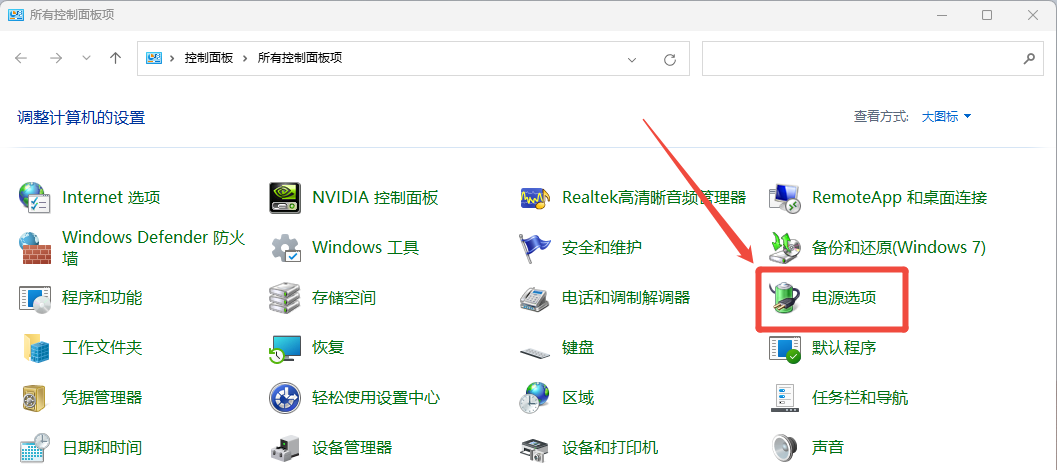This screenshot has height=470, width=1057.
Task: Open the 默认程序 link
Action: pyautogui.click(x=844, y=348)
